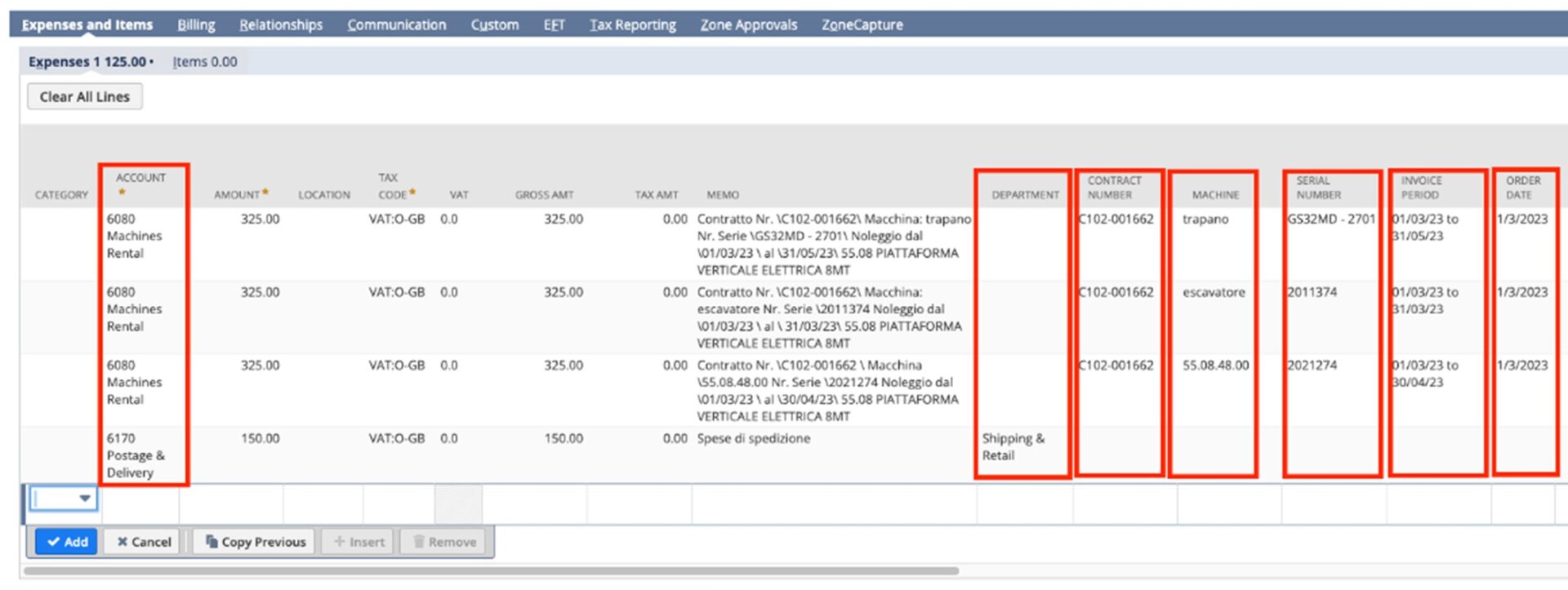Viewport: 1568px width, 590px height.
Task: Click the Tax Code column header
Action: (393, 186)
